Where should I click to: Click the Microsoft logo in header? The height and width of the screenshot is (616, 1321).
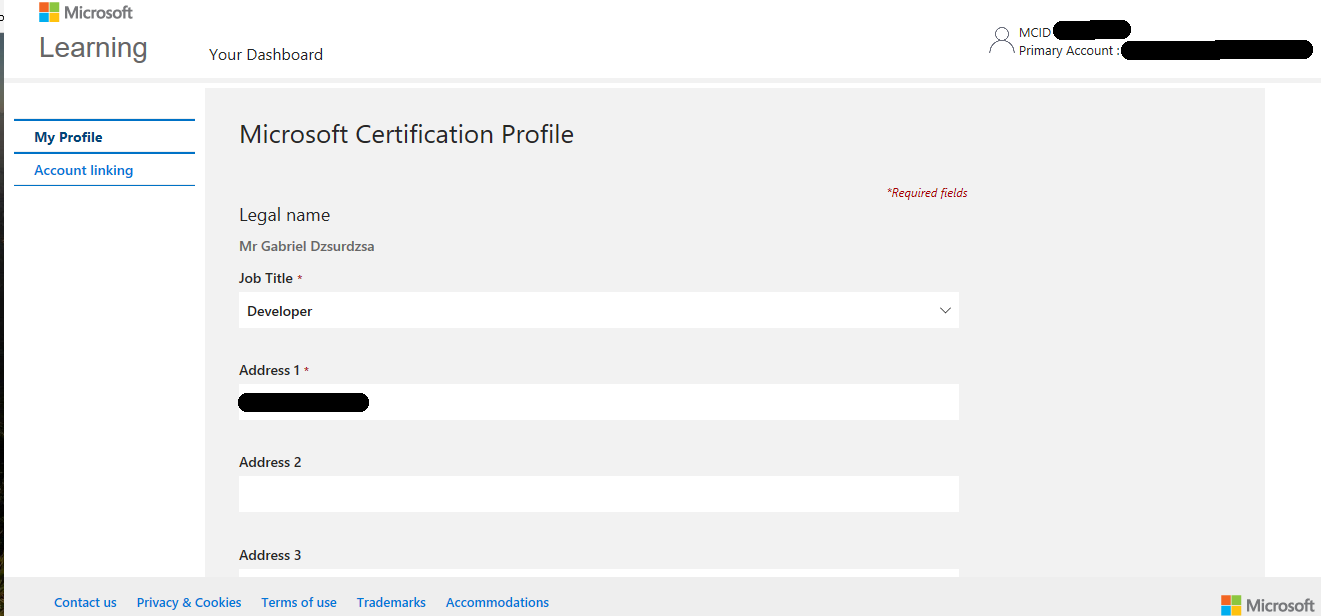click(x=86, y=12)
